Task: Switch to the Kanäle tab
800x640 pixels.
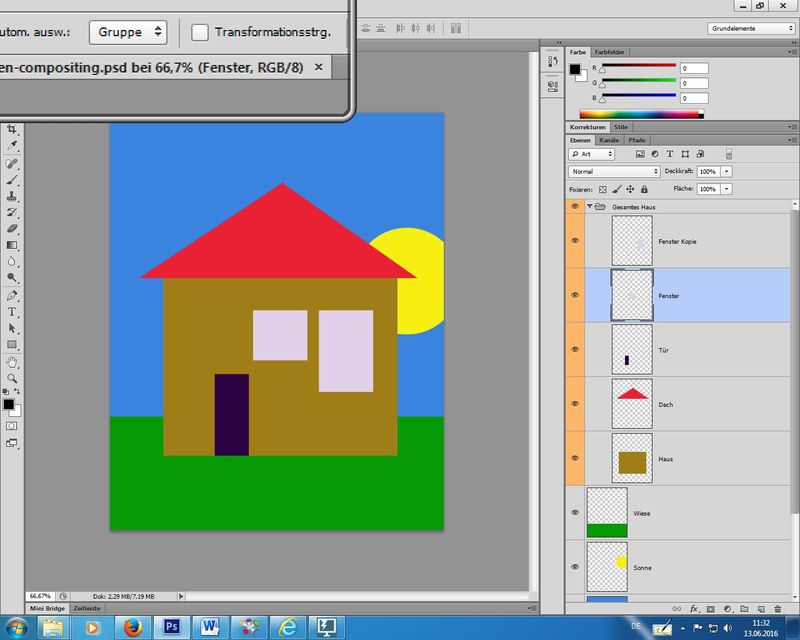Action: coord(608,140)
